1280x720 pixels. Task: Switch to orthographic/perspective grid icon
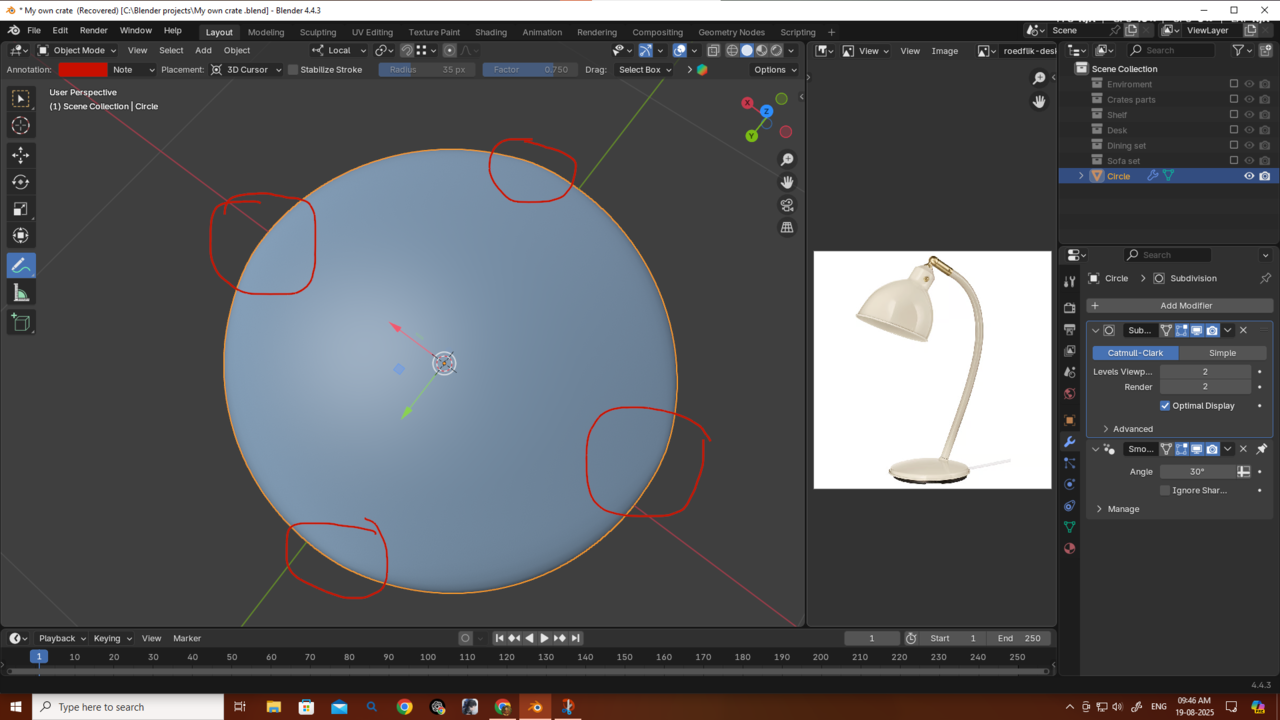click(x=787, y=228)
